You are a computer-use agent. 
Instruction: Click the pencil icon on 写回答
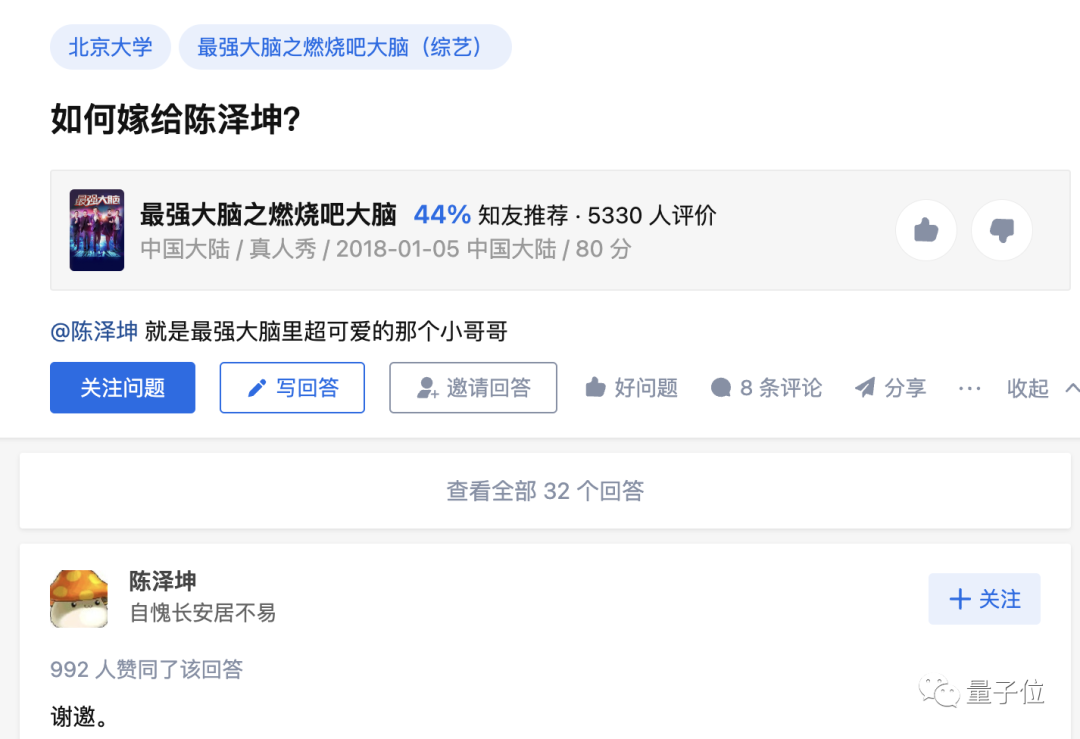pos(257,388)
